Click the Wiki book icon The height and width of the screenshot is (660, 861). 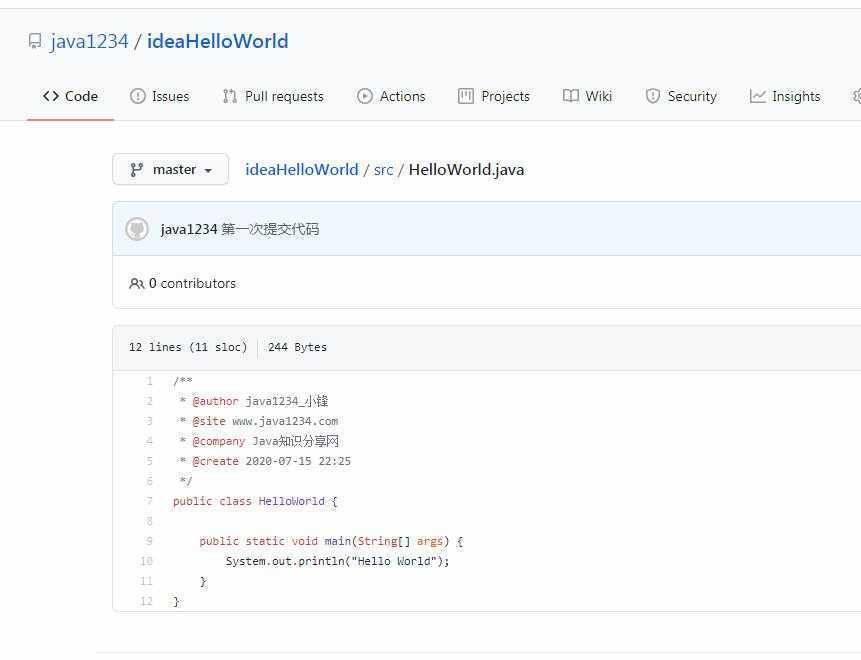571,96
